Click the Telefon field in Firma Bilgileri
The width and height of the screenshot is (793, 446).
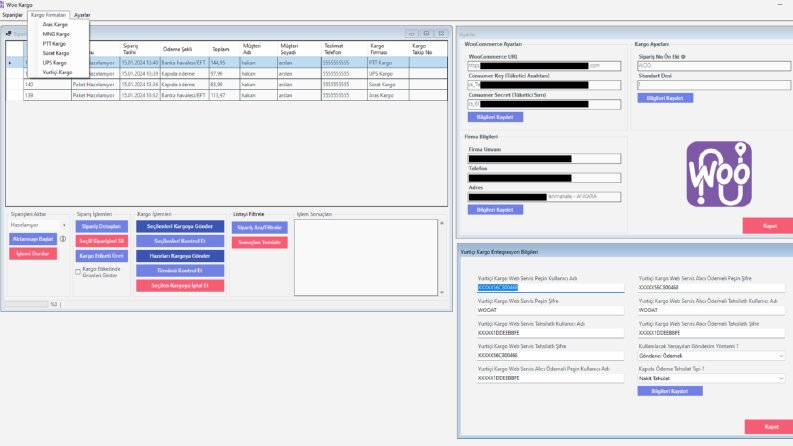tap(544, 178)
